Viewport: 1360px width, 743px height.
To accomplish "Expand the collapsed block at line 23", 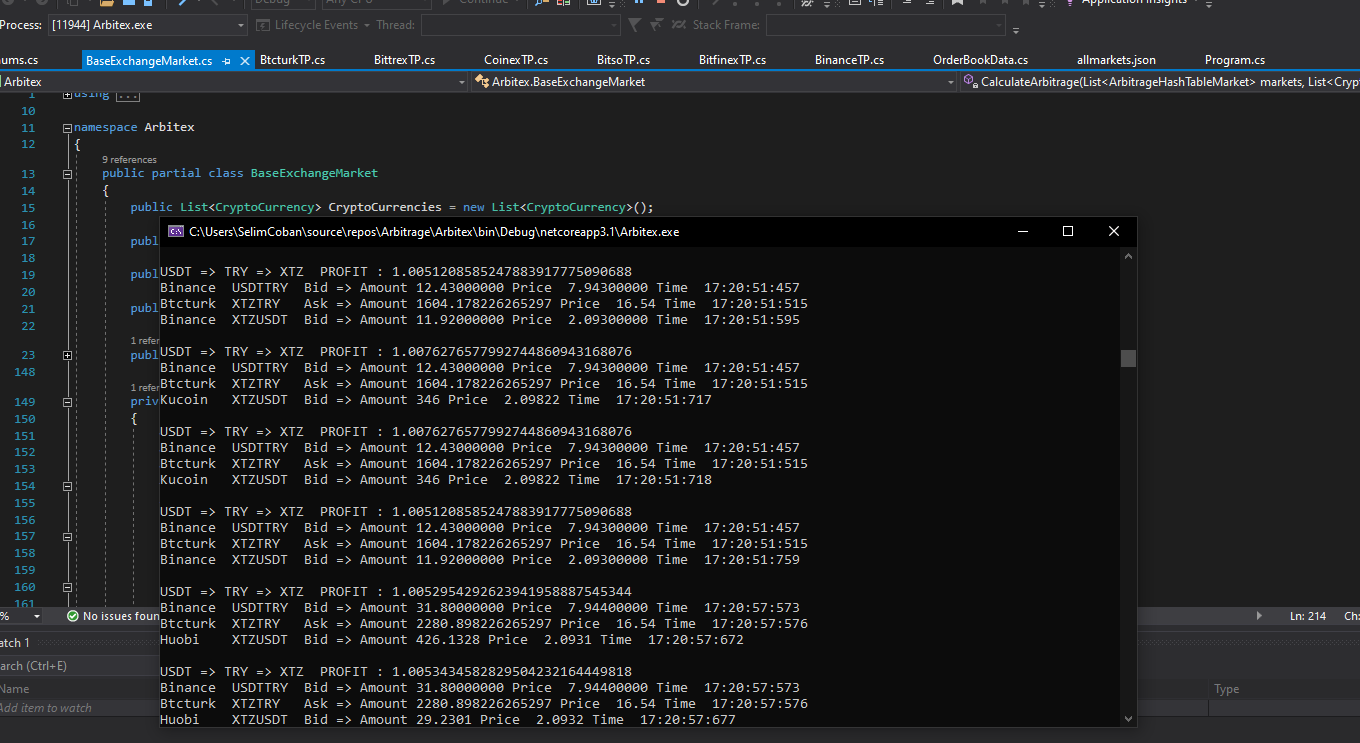I will 67,355.
